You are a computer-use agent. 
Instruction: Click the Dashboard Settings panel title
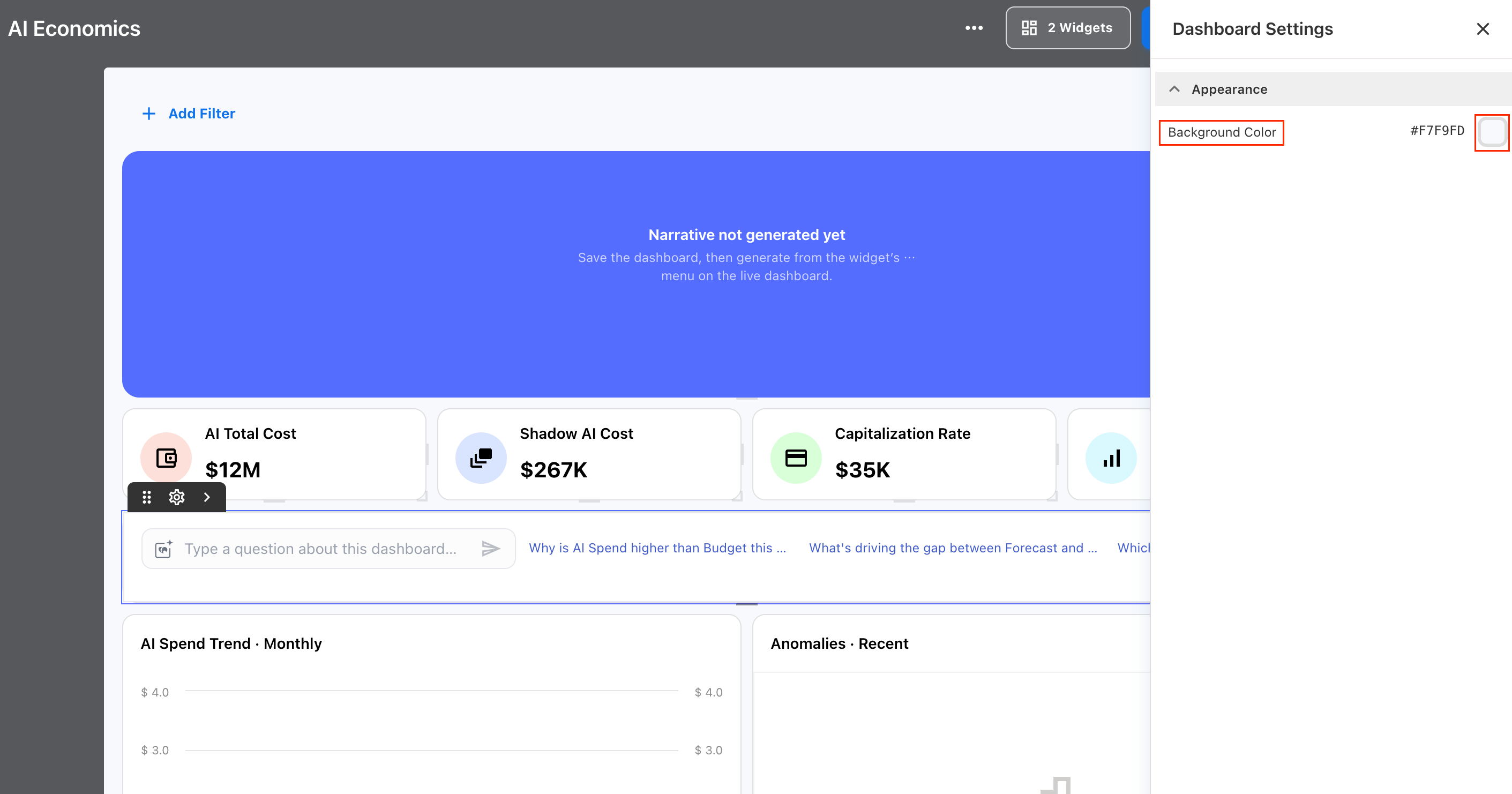tap(1253, 29)
